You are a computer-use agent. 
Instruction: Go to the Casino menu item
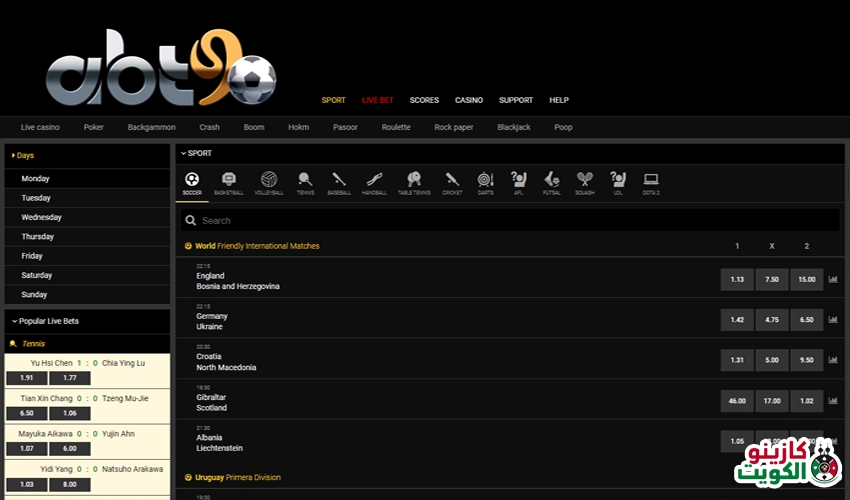click(468, 100)
